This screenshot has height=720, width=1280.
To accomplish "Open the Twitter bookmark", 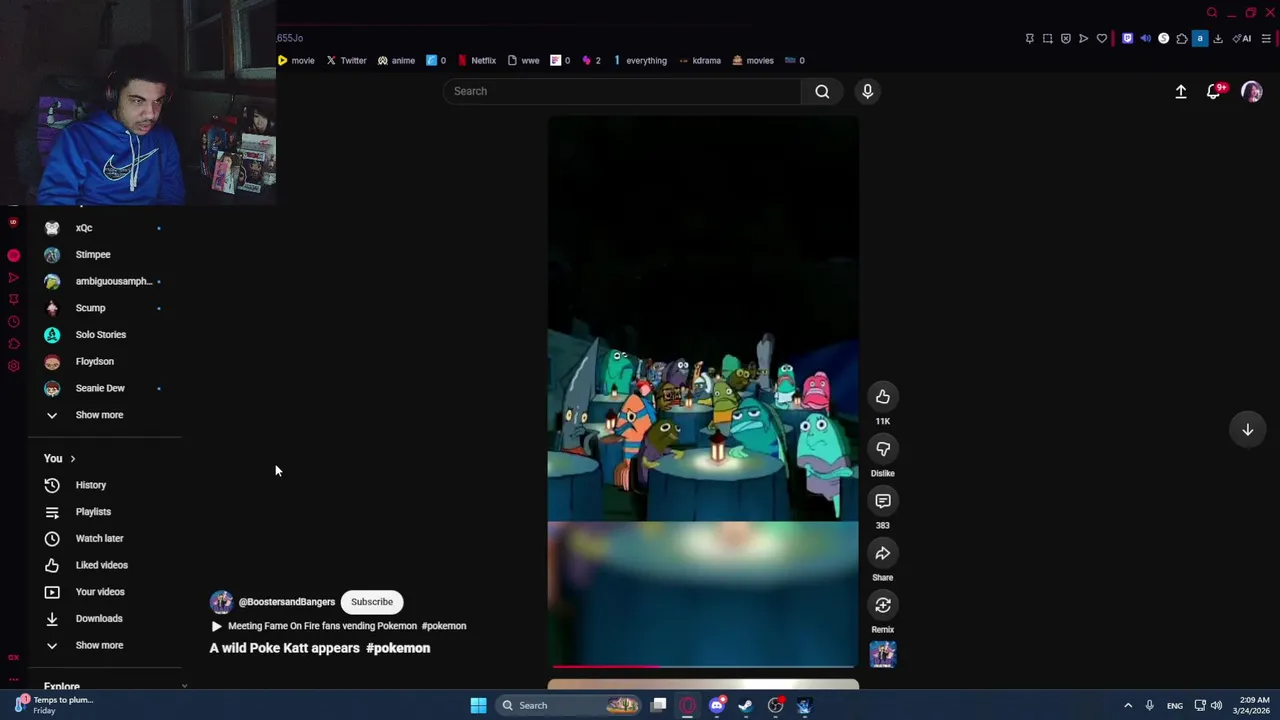I will point(347,60).
